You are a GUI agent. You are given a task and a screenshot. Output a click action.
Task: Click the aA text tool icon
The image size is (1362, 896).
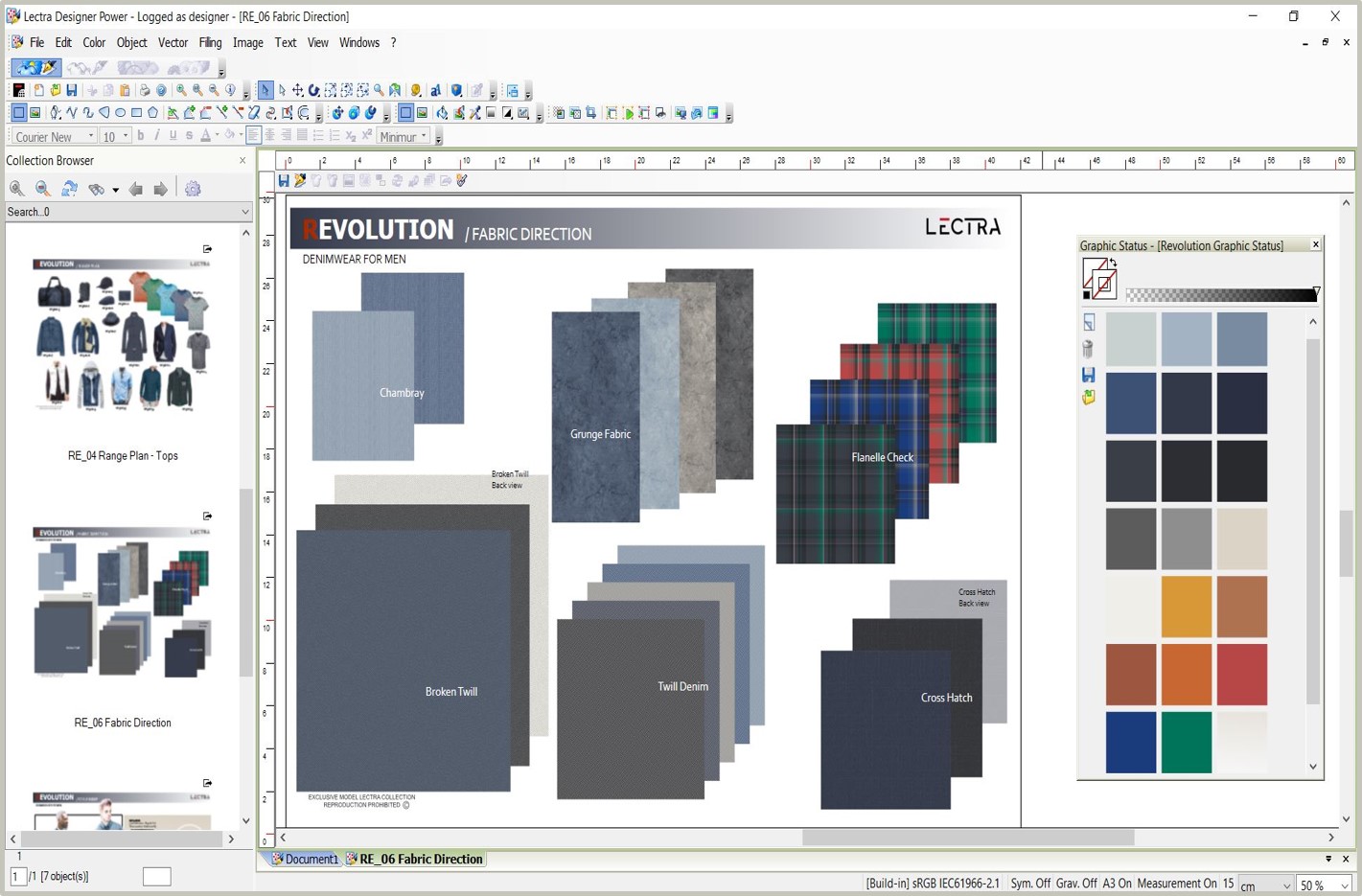[435, 90]
